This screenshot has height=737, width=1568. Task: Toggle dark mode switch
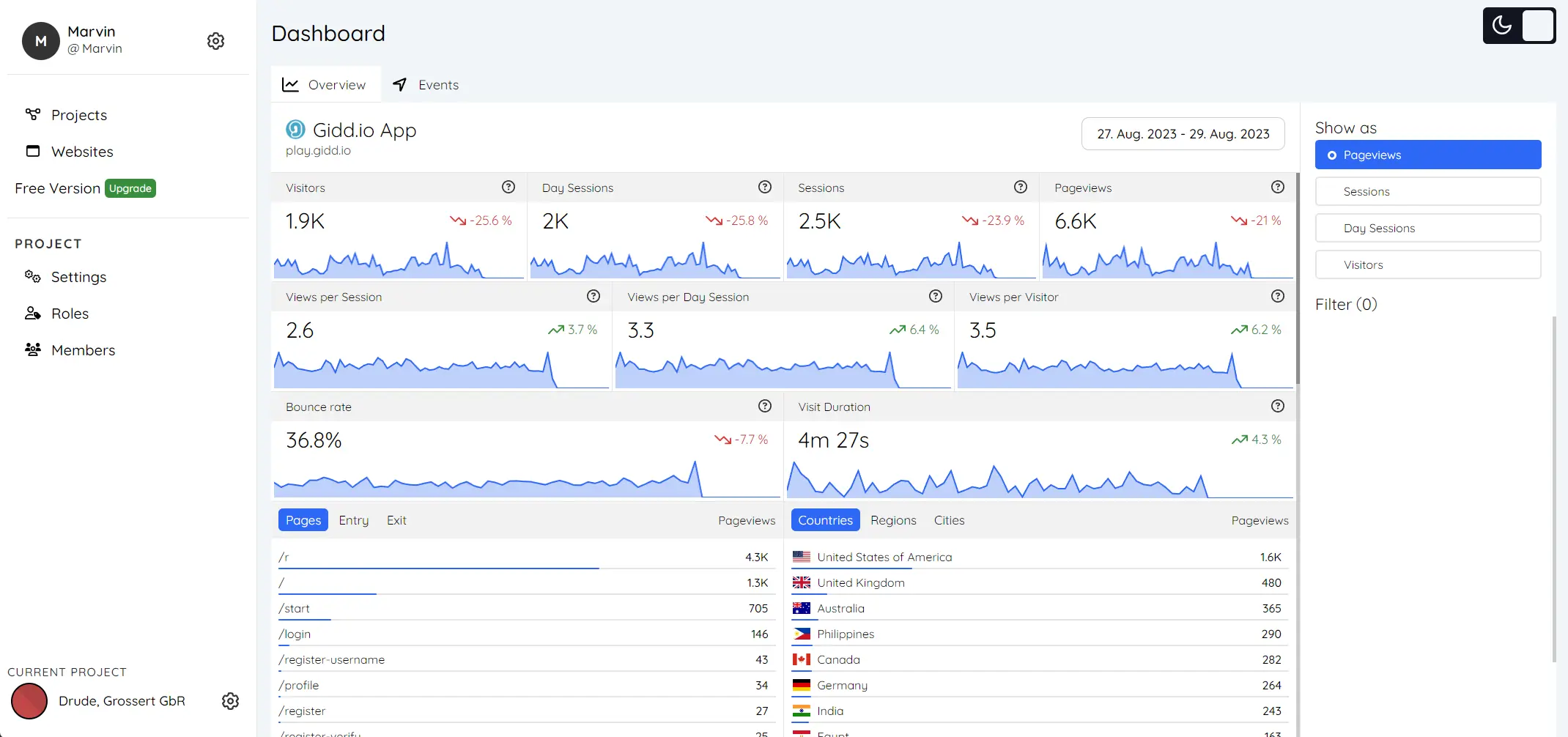coord(1519,26)
